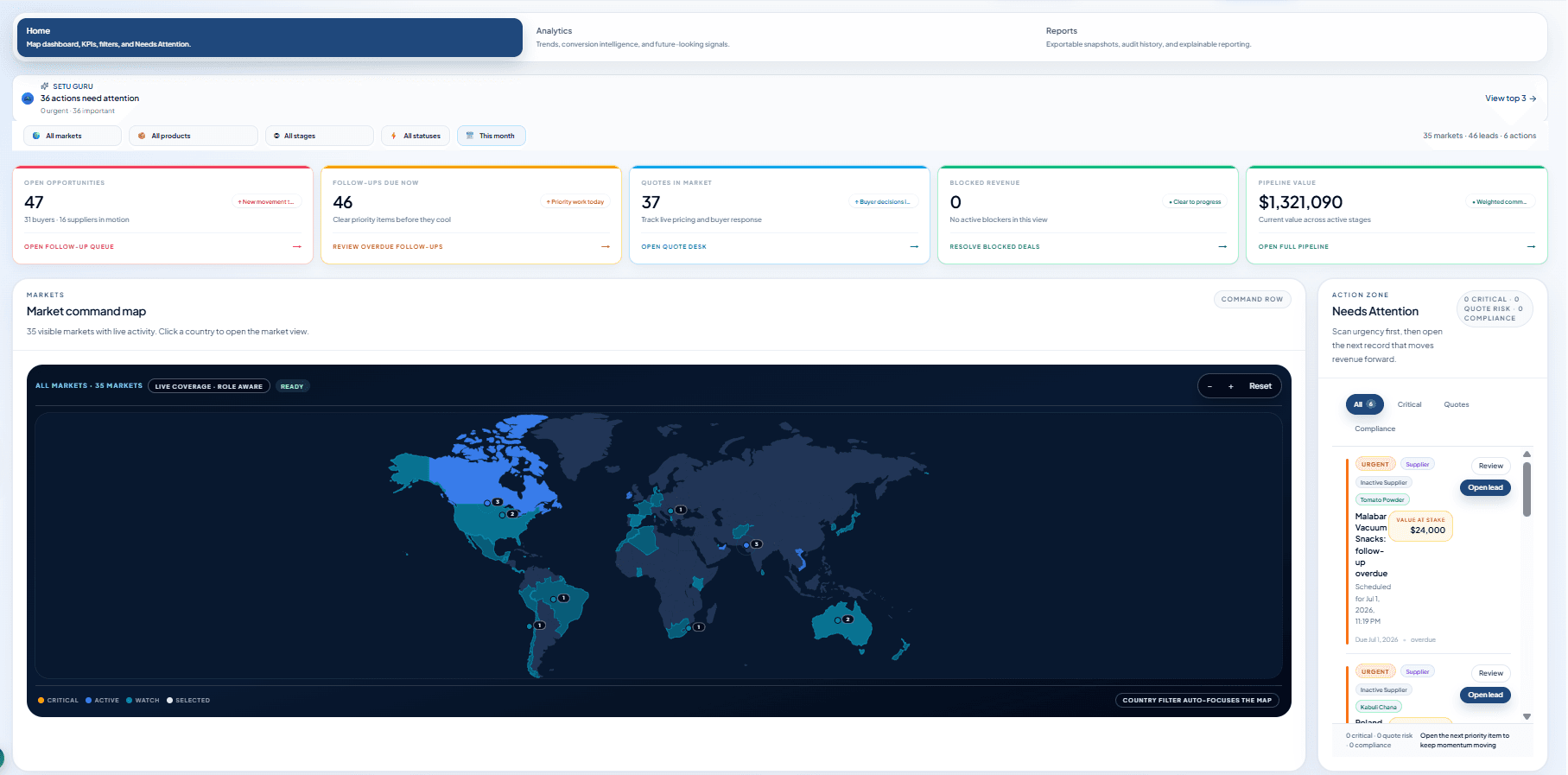1568x775 pixels.
Task: Reset the map view
Action: pyautogui.click(x=1260, y=386)
